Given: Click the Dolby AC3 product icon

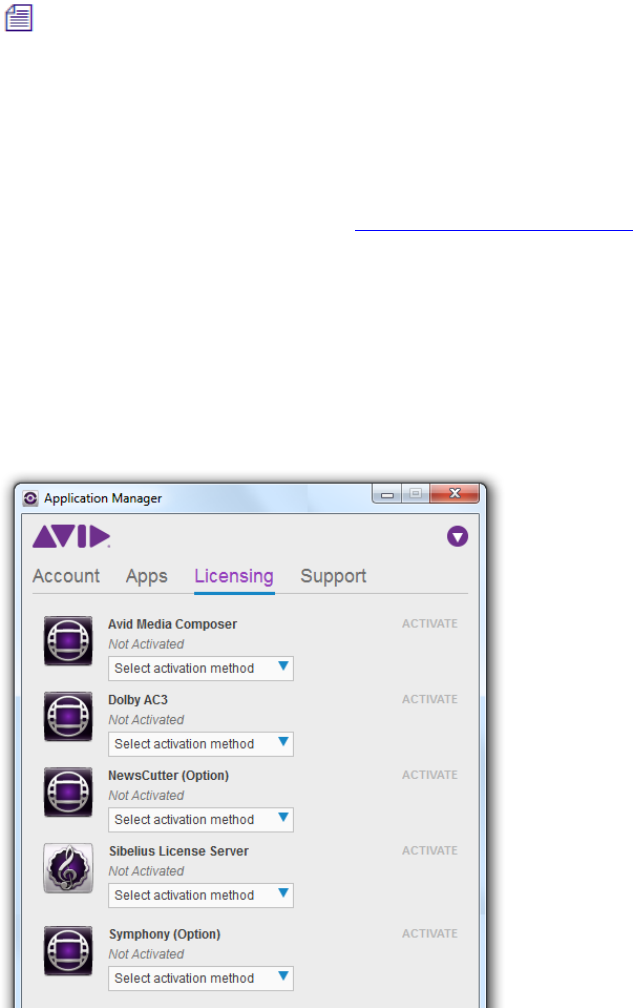Looking at the screenshot, I should 68,716.
